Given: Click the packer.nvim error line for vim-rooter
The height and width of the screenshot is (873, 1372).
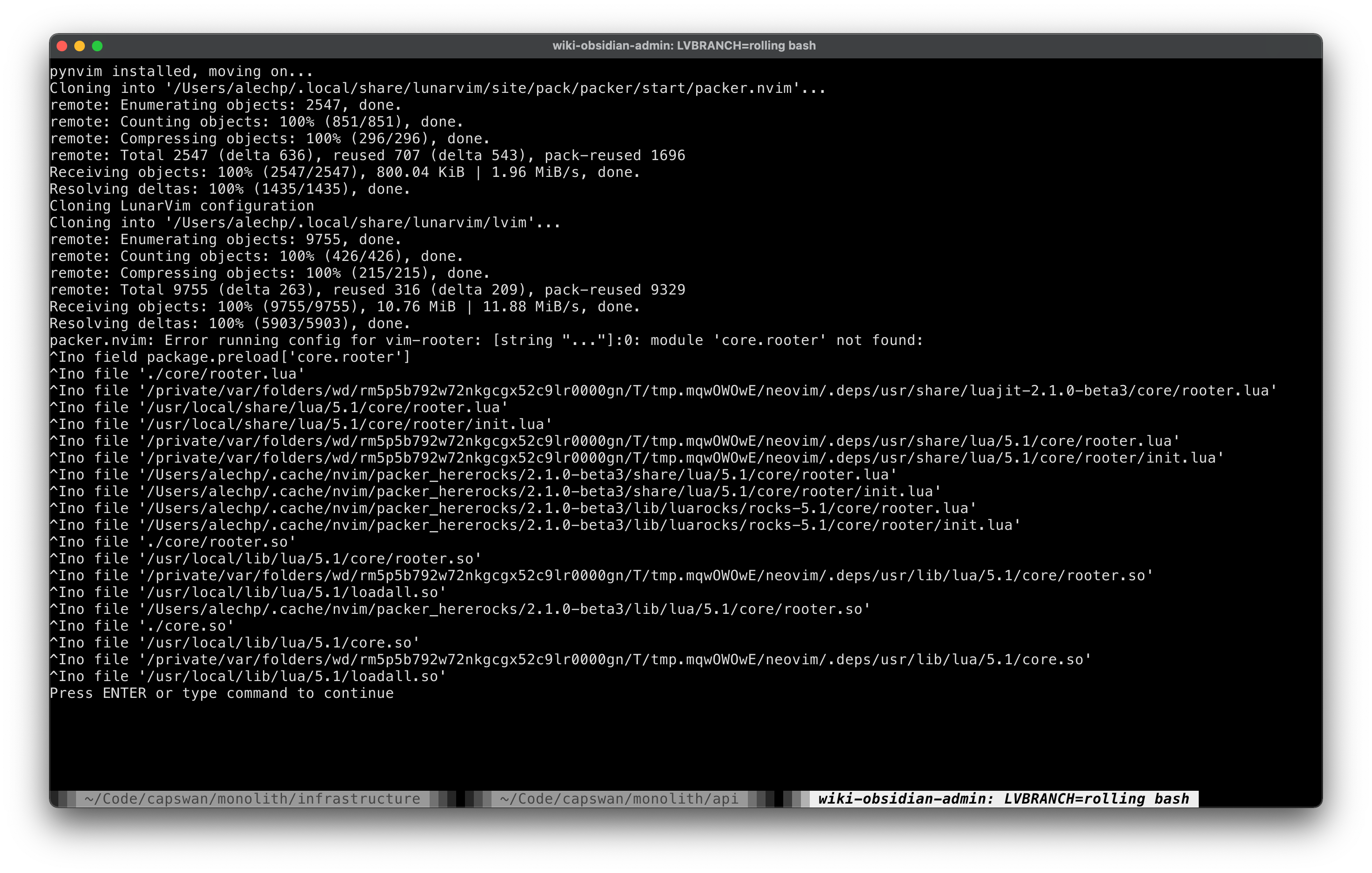Looking at the screenshot, I should click(x=484, y=340).
